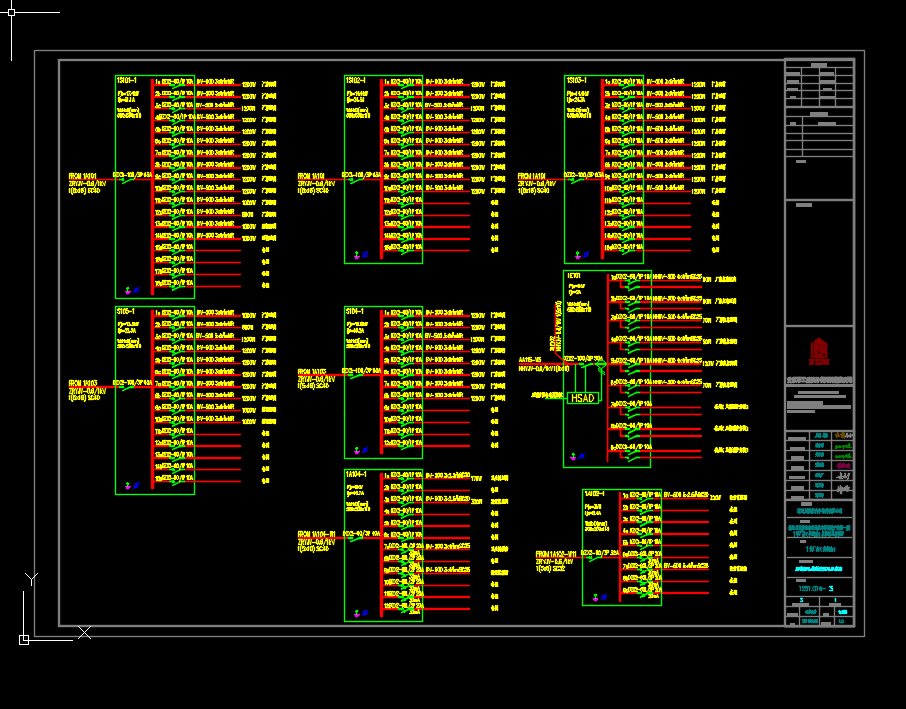Click the ground symbol in panel 1A104-1
This screenshot has width=906, height=709.
[357, 613]
